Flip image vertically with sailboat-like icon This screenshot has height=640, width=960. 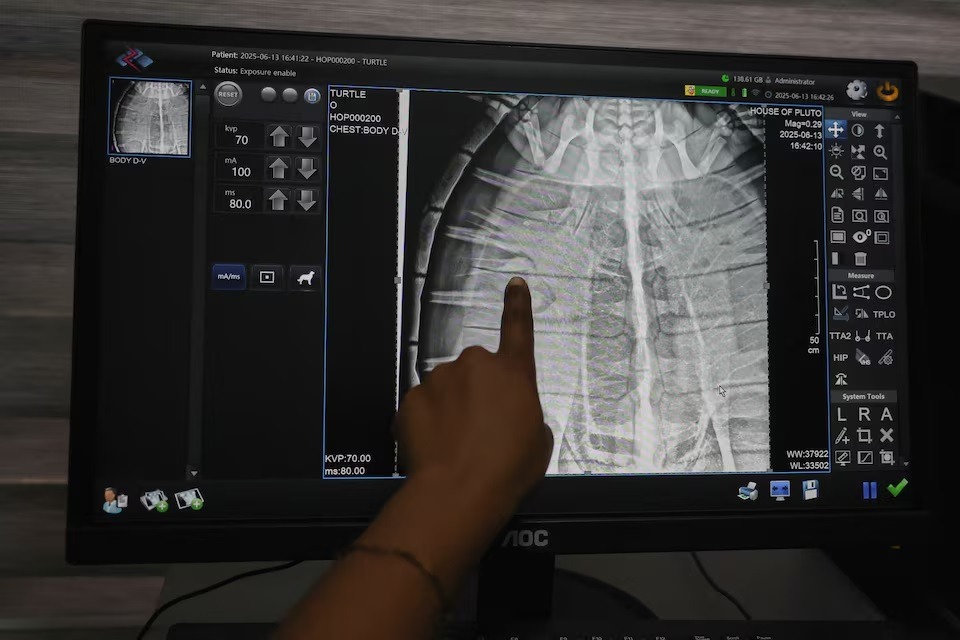click(880, 194)
